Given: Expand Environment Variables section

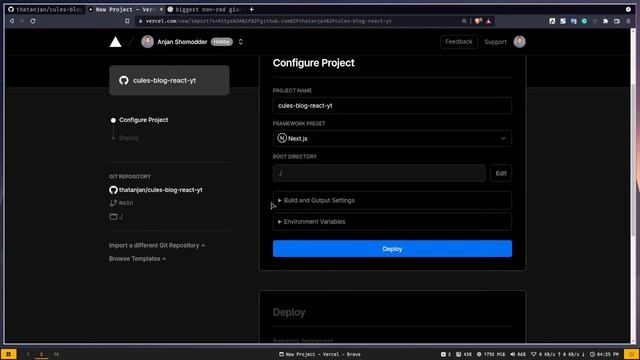Looking at the screenshot, I should tap(392, 222).
